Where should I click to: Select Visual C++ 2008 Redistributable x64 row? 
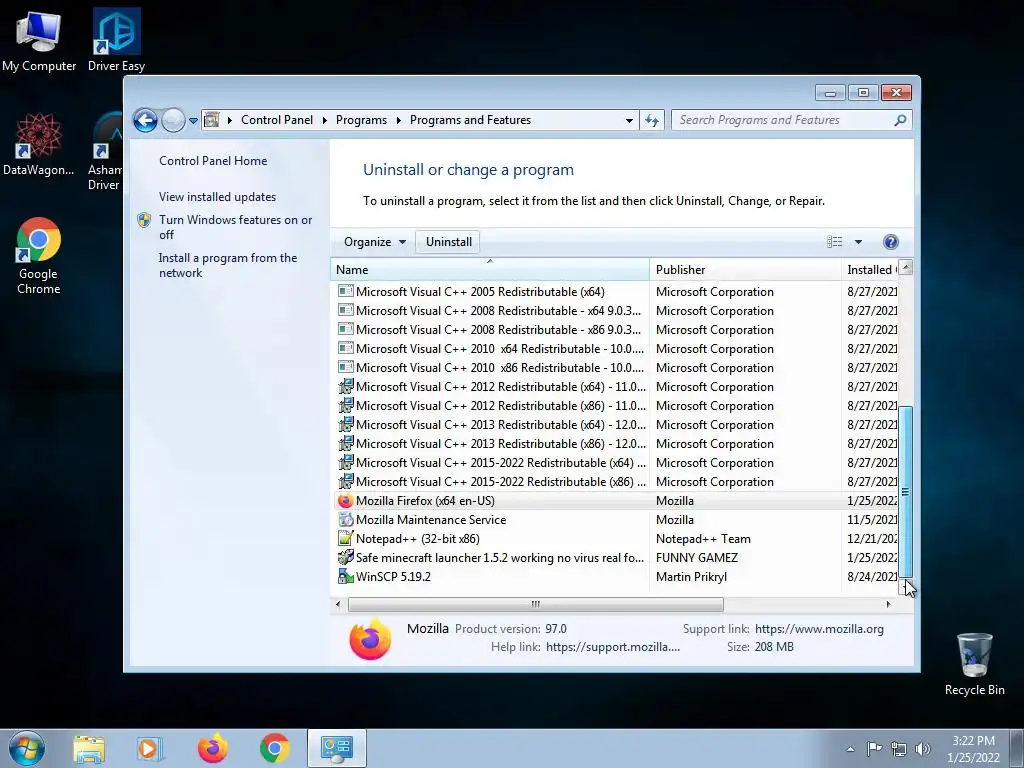coord(614,311)
